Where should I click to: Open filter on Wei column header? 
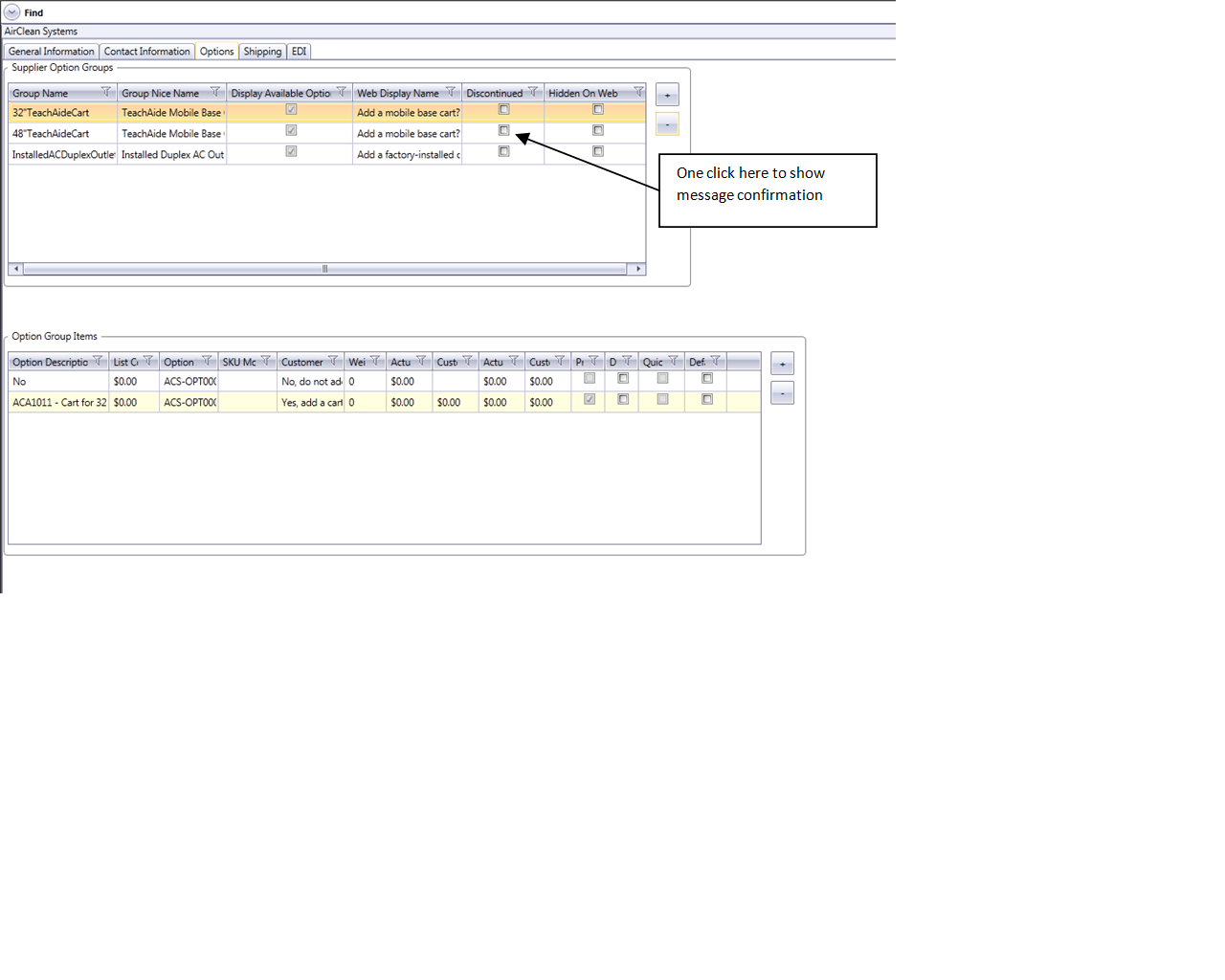click(375, 362)
